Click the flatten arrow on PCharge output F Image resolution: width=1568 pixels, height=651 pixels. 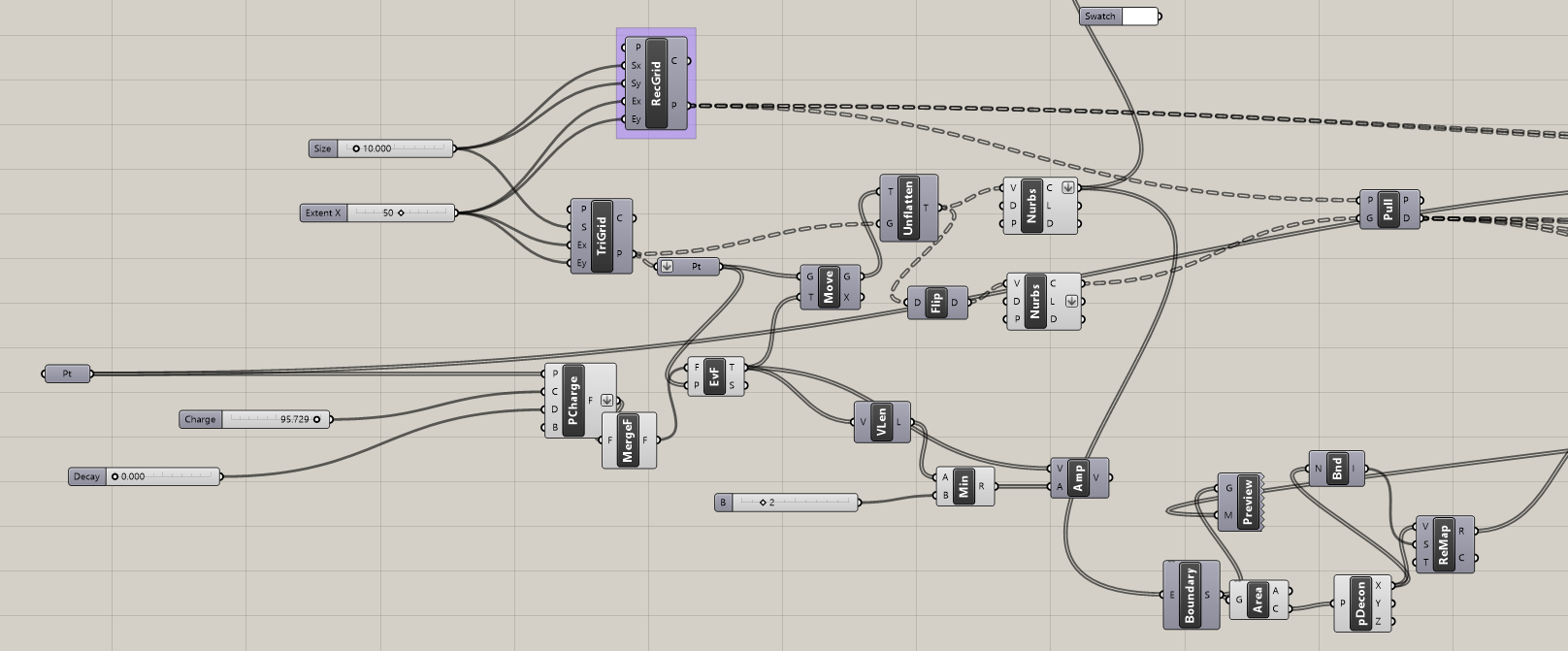(x=606, y=401)
